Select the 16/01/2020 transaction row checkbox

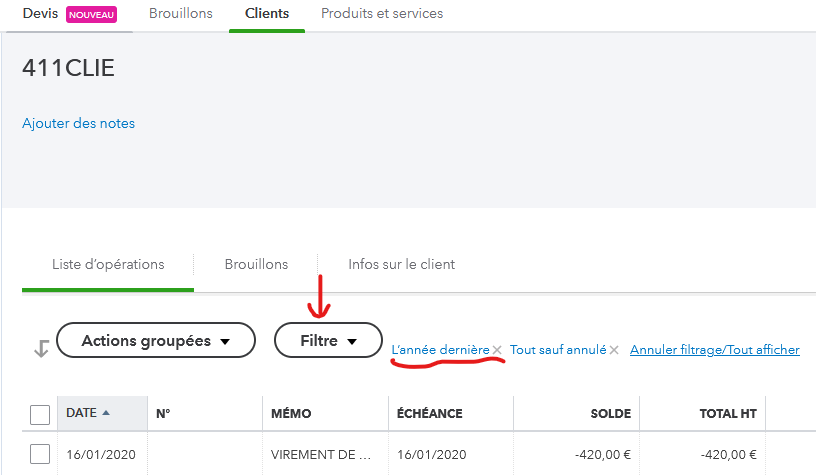pos(40,454)
